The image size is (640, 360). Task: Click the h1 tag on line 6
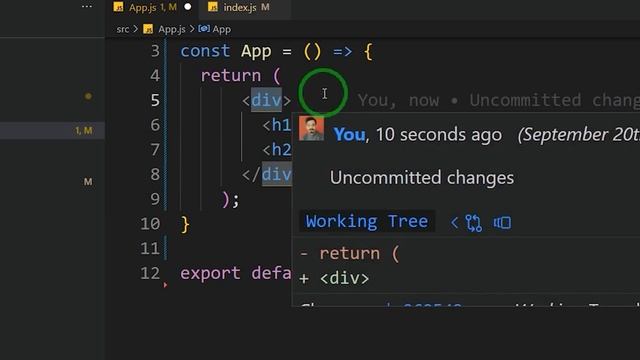pos(277,125)
